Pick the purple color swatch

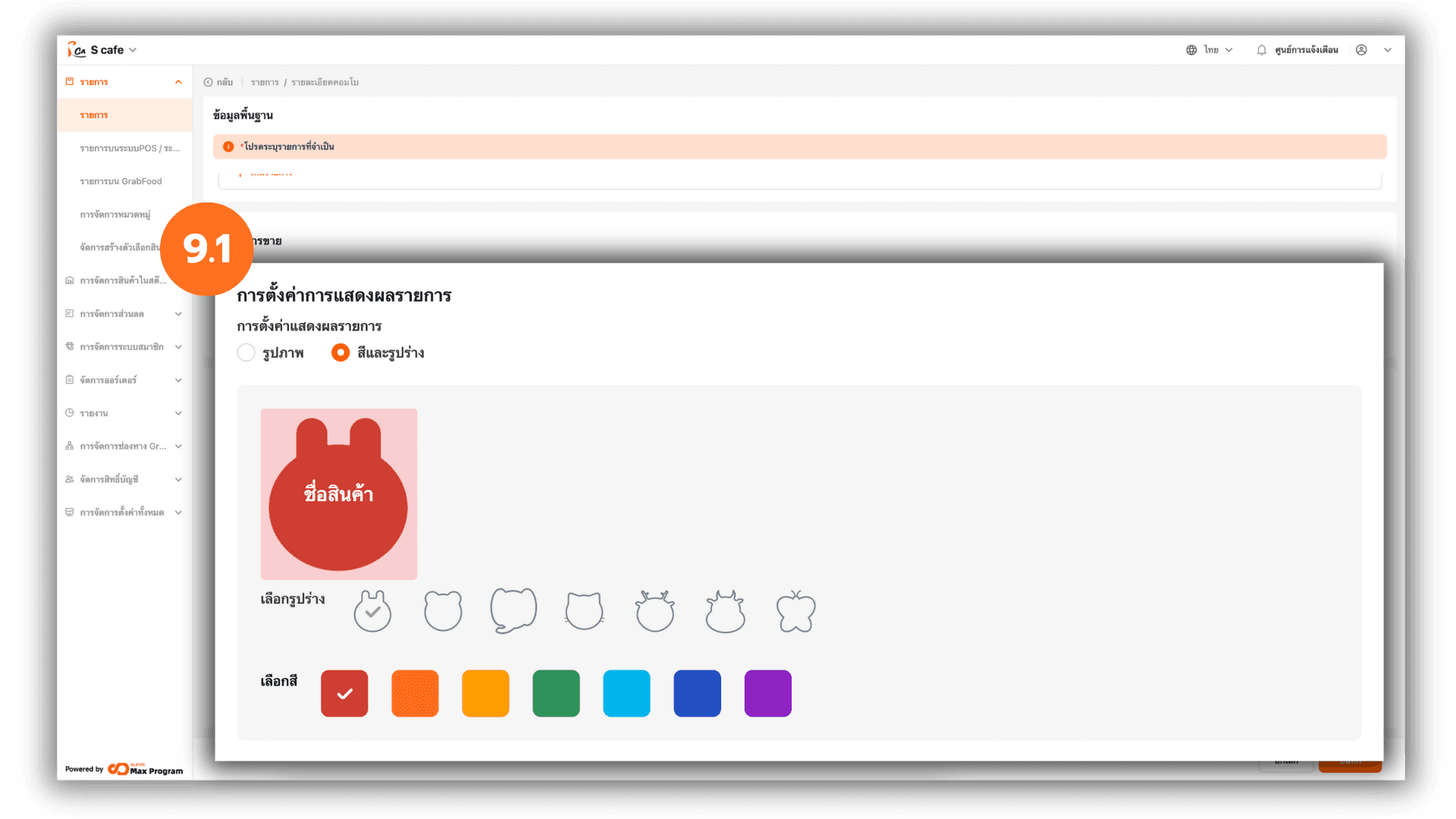tap(767, 693)
